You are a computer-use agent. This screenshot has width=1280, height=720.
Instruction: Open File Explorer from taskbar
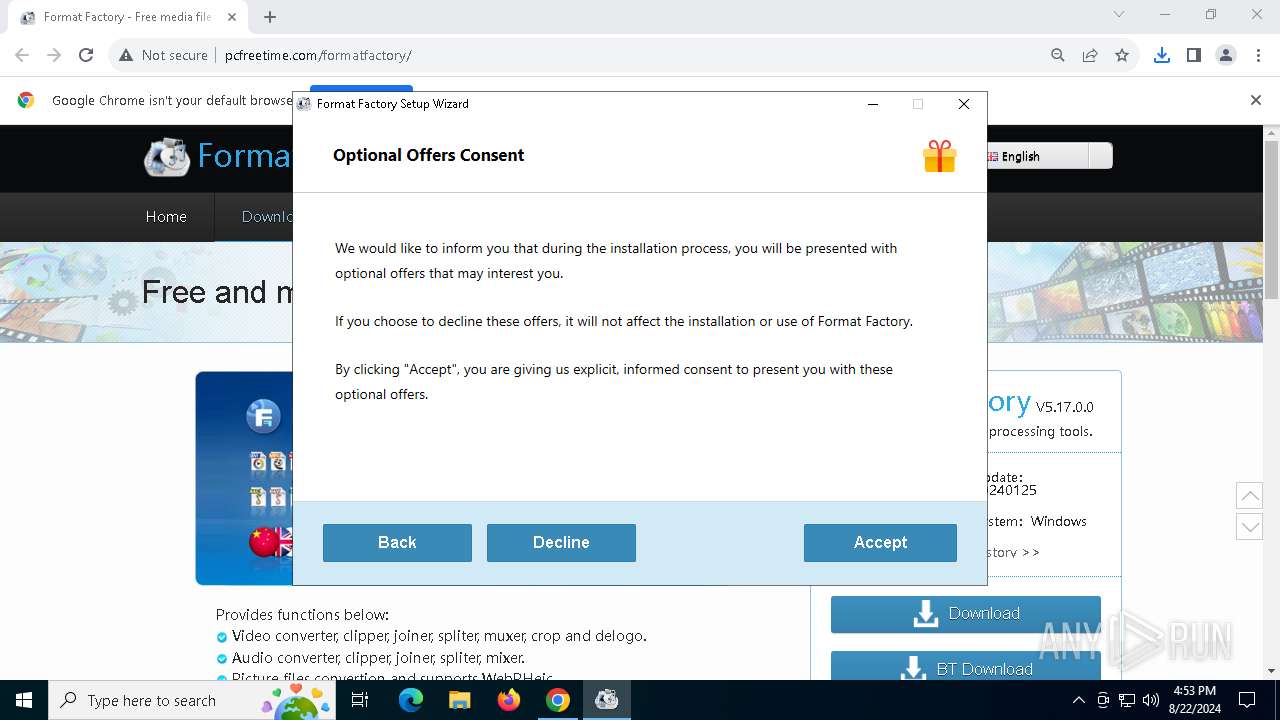click(459, 700)
